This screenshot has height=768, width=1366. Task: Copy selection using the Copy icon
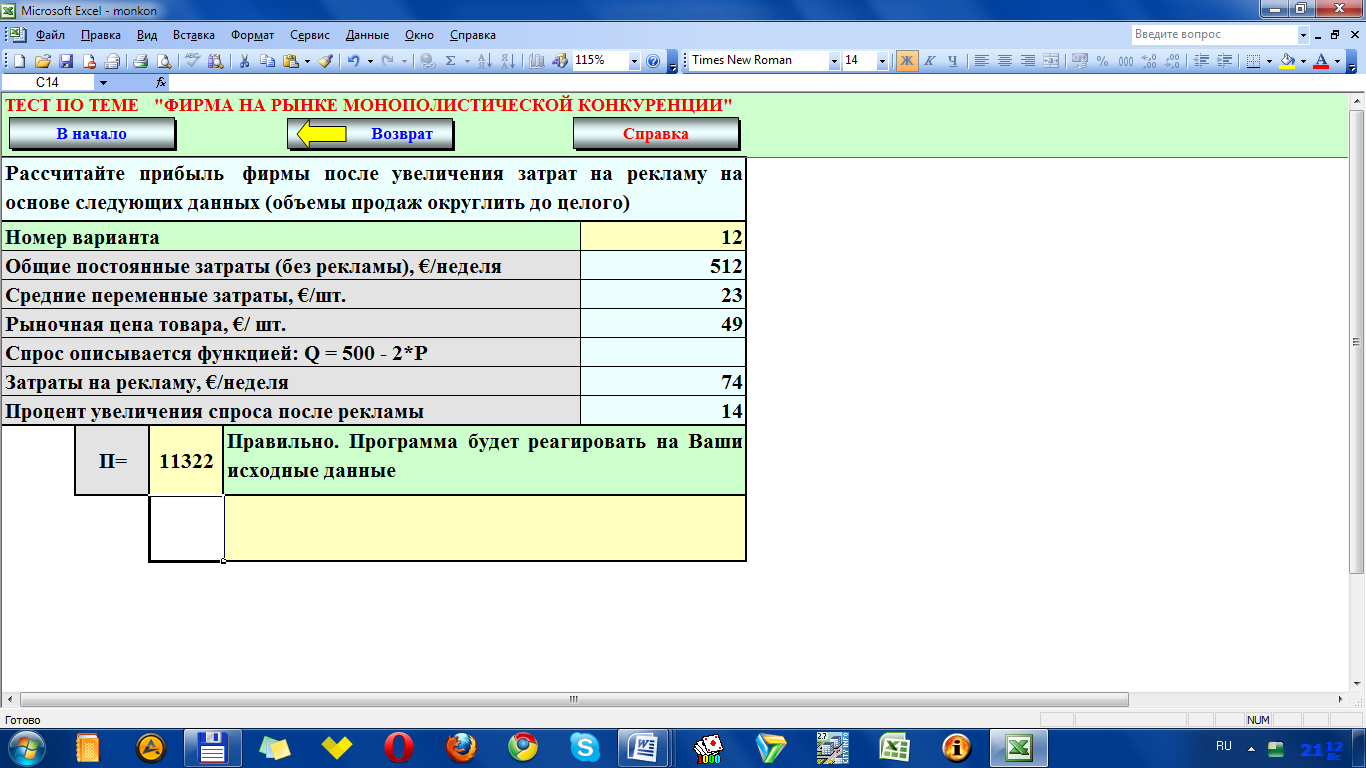pyautogui.click(x=267, y=61)
